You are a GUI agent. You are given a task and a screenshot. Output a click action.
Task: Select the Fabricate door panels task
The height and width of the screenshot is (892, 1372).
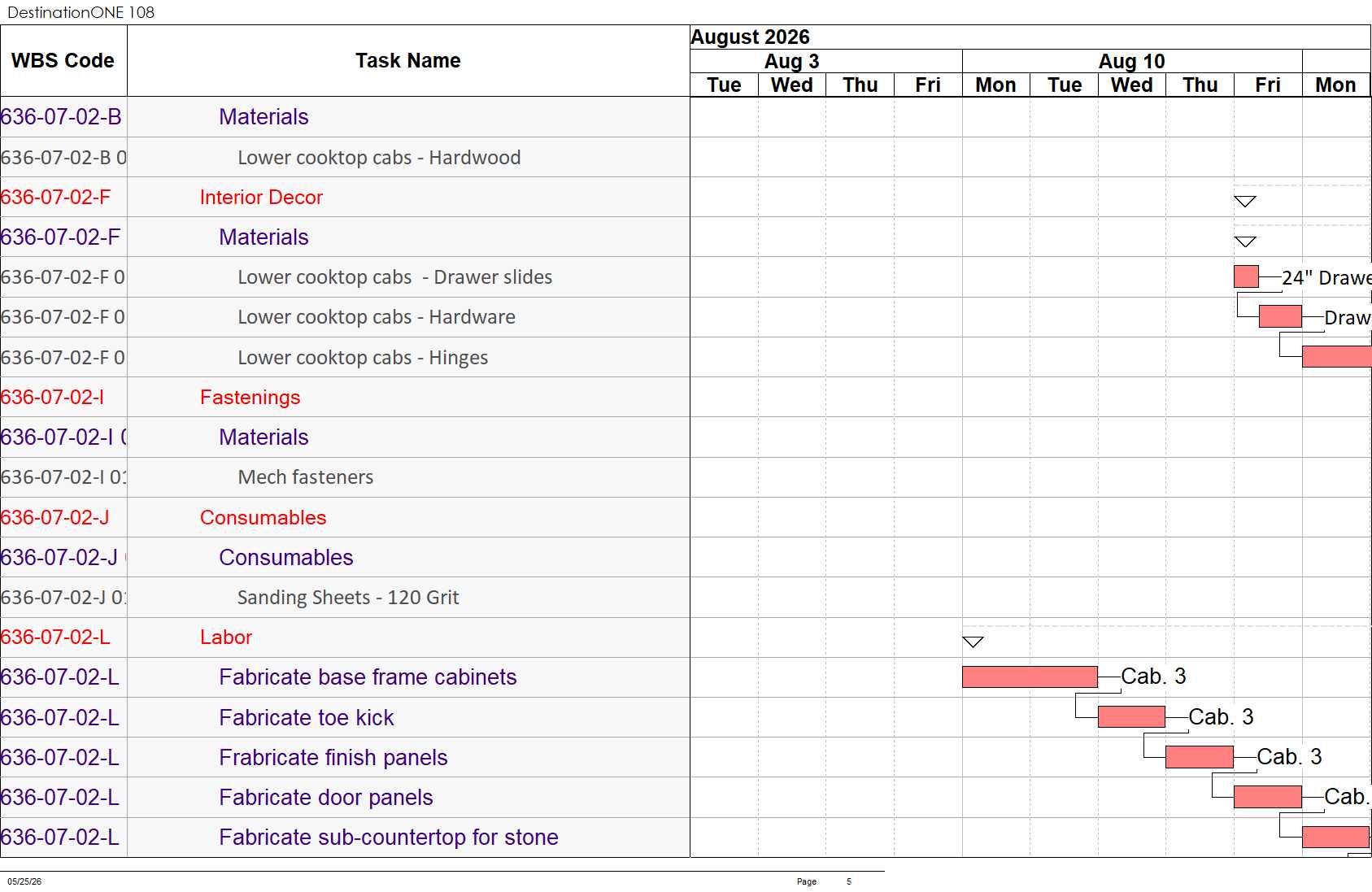tap(326, 798)
